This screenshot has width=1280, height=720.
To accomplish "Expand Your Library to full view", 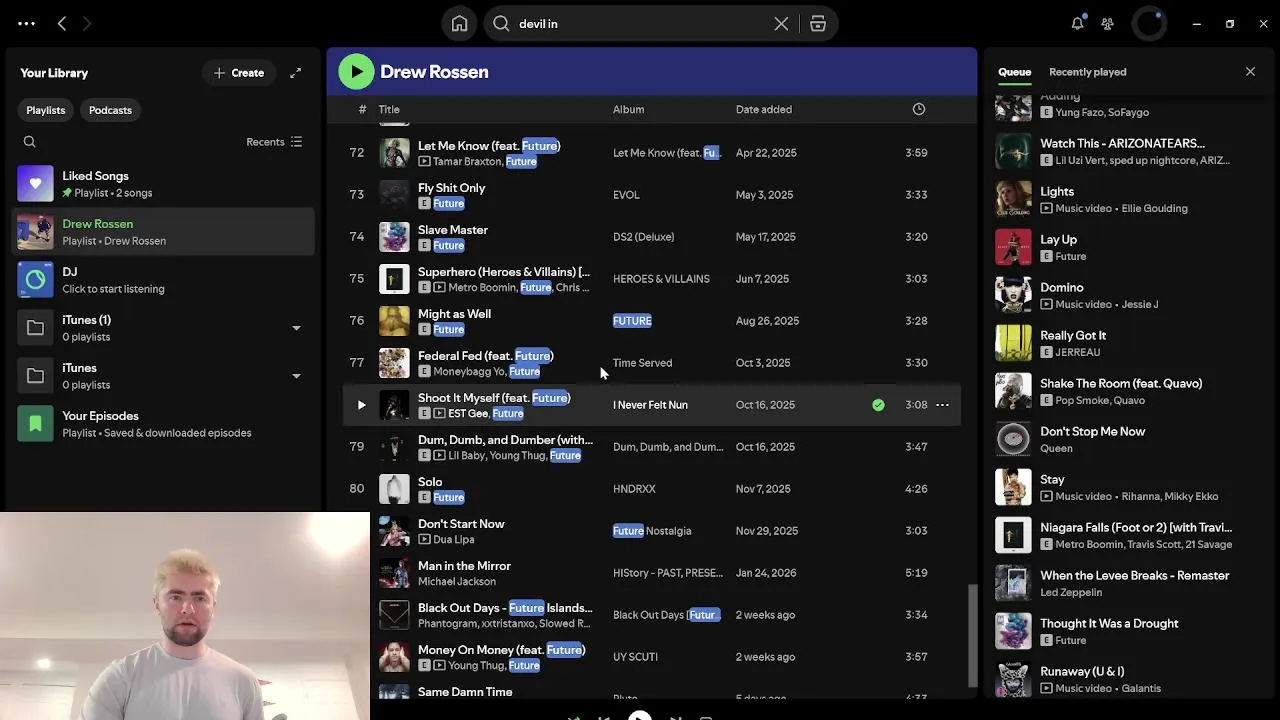I will tap(296, 73).
